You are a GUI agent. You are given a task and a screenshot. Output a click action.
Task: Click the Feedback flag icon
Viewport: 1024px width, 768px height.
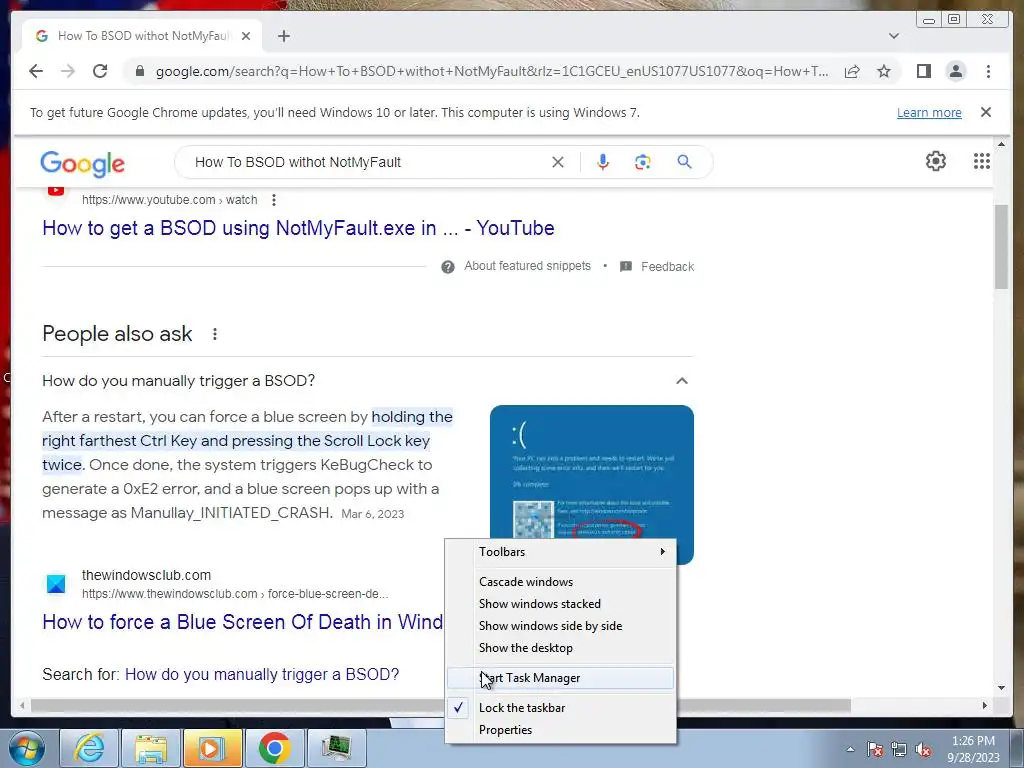pyautogui.click(x=626, y=266)
